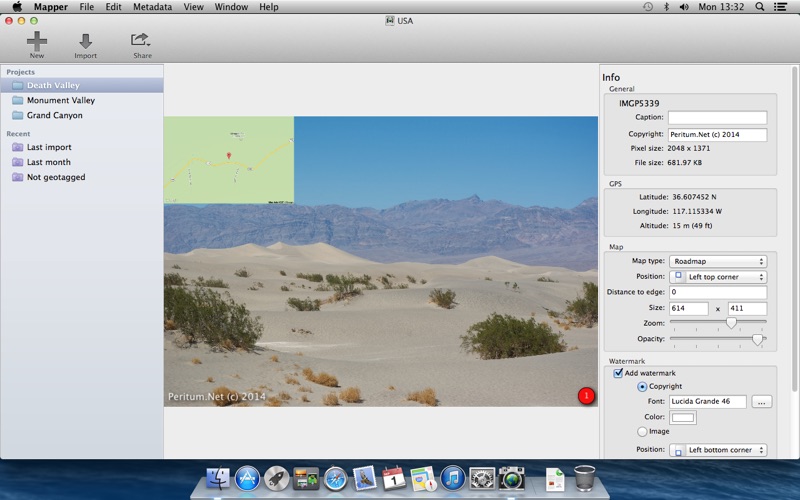Viewport: 800px width, 500px height.
Task: Click the Info panel vertical scrollbar
Action: 794,230
